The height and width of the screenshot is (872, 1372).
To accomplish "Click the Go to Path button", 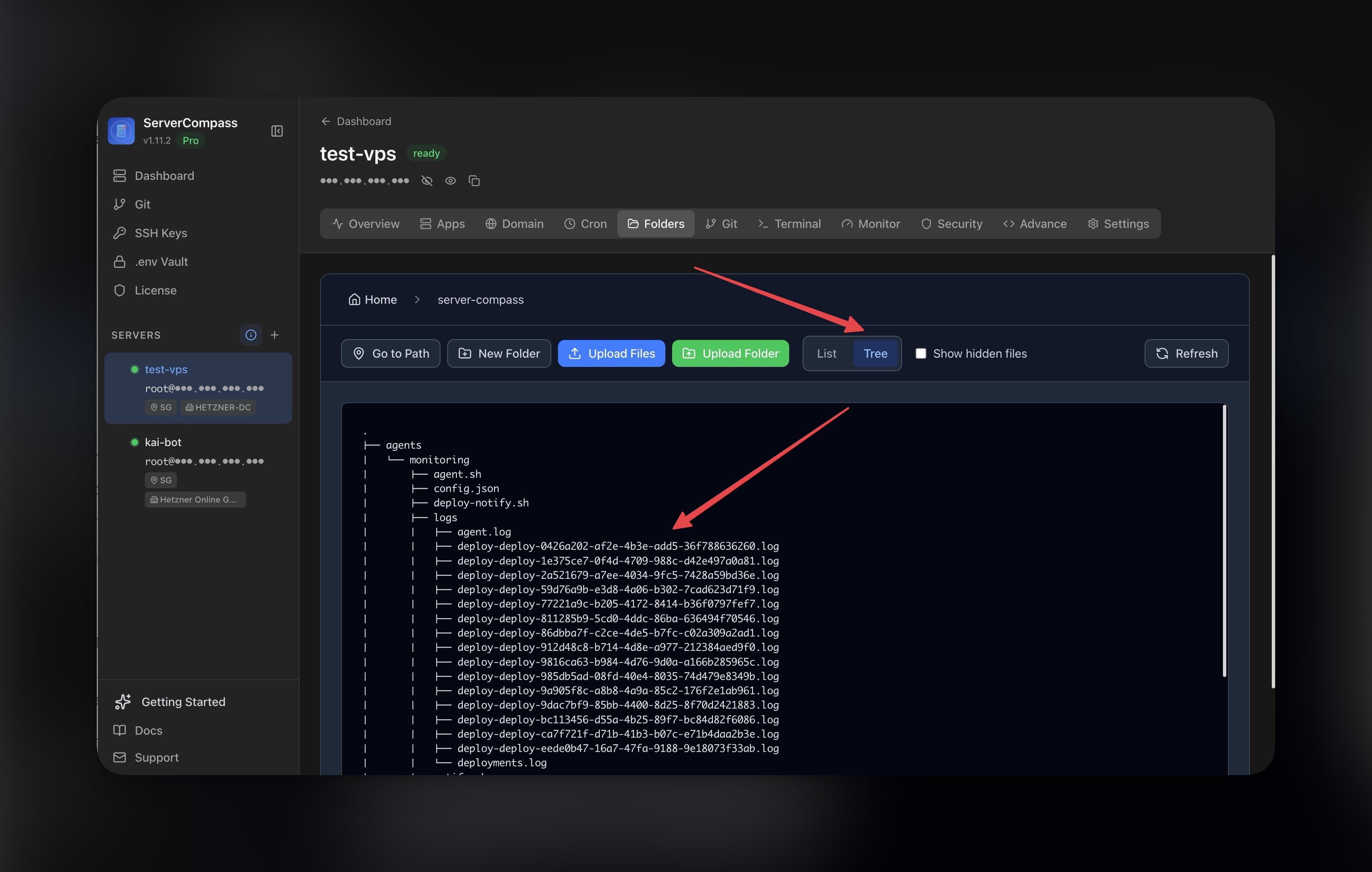I will click(390, 353).
